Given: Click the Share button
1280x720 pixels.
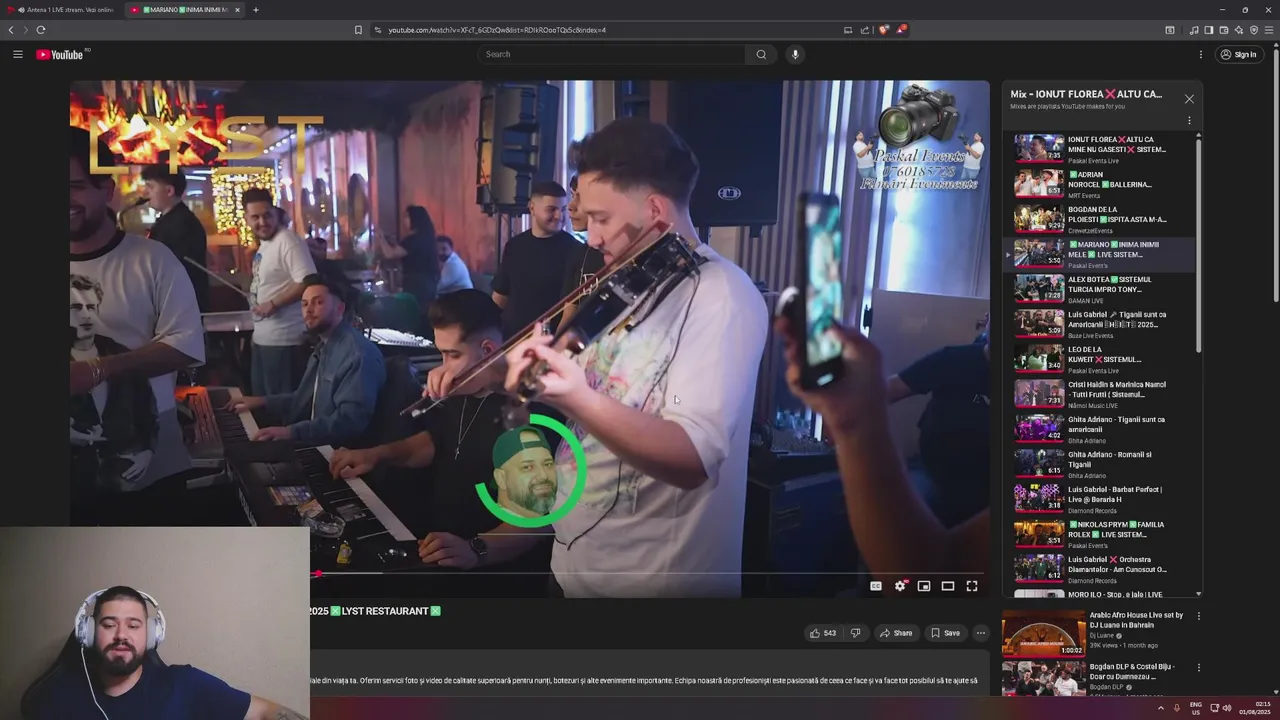Looking at the screenshot, I should [x=896, y=633].
